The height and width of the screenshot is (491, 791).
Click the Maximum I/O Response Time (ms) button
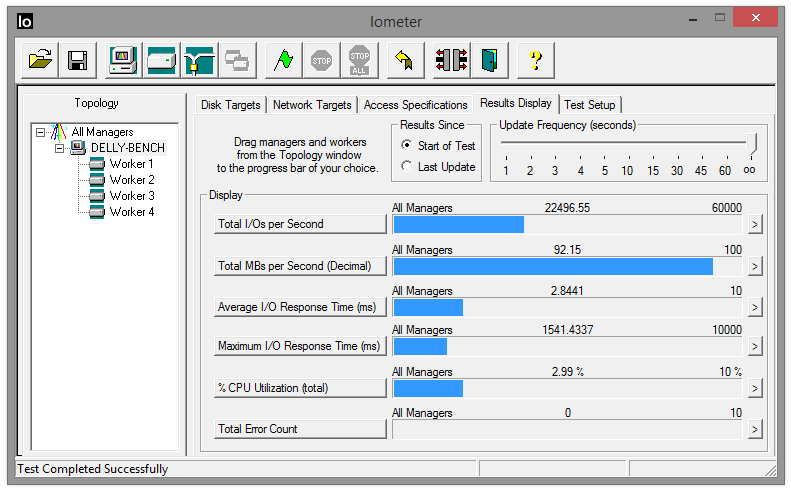coord(300,346)
